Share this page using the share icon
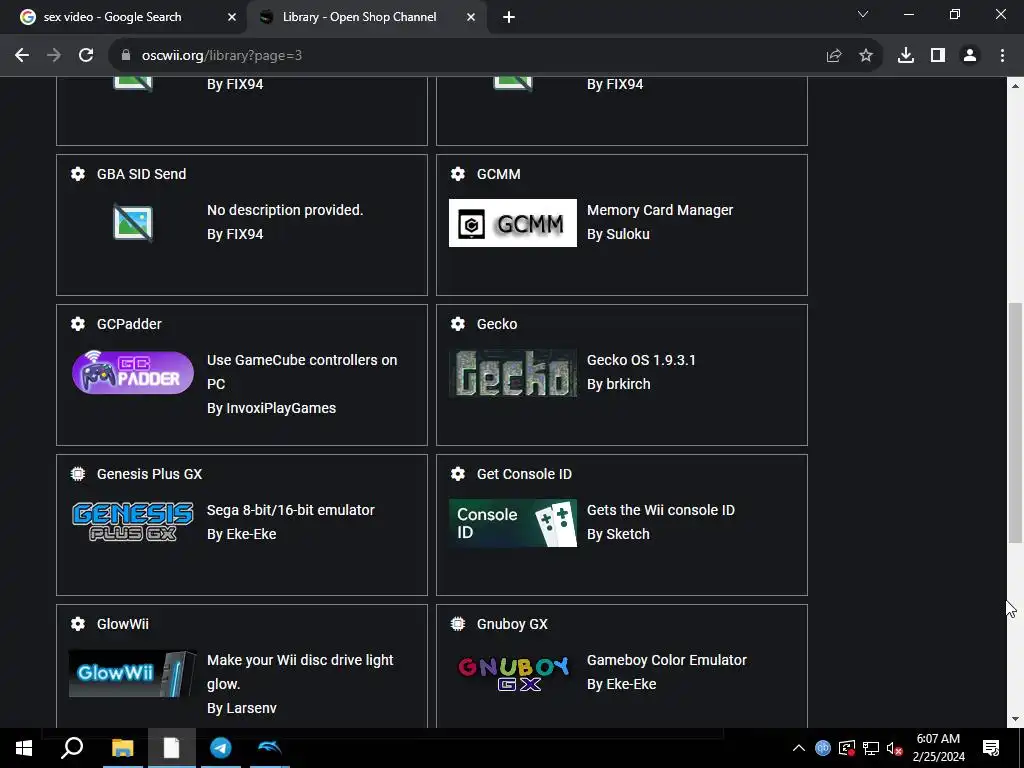 pyautogui.click(x=834, y=56)
